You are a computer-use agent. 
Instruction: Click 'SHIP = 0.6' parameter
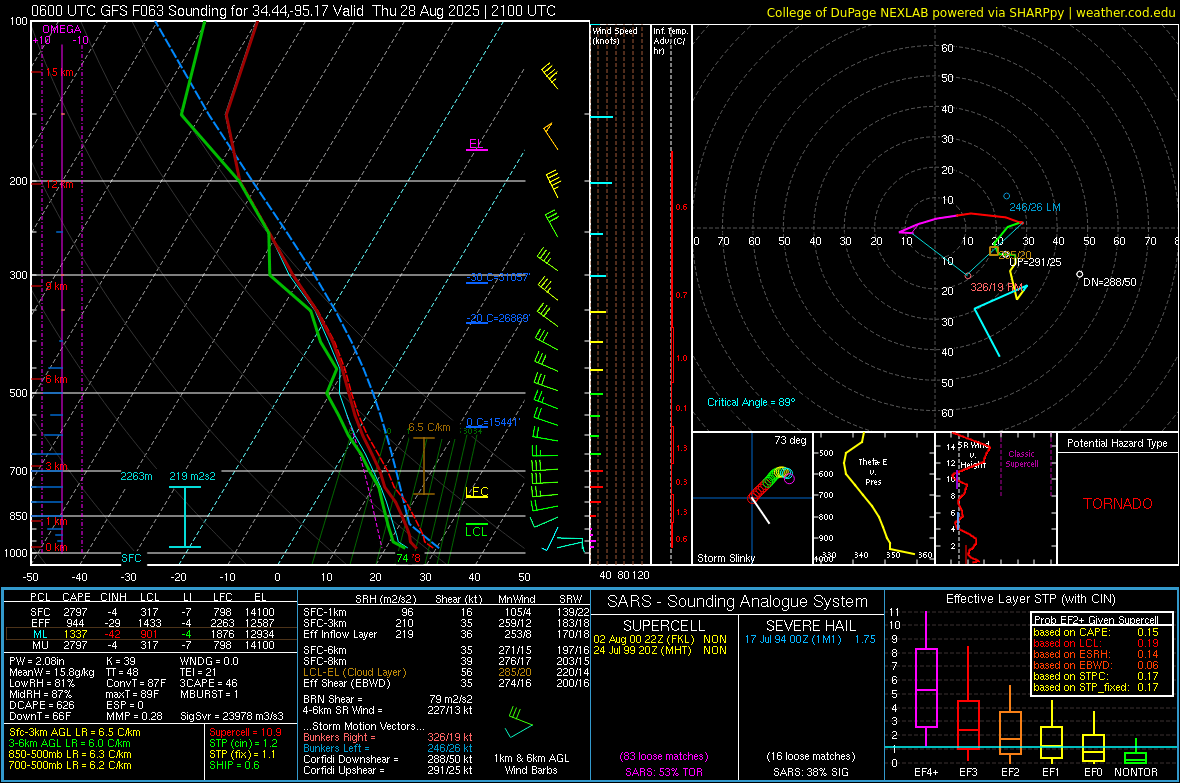(234, 765)
